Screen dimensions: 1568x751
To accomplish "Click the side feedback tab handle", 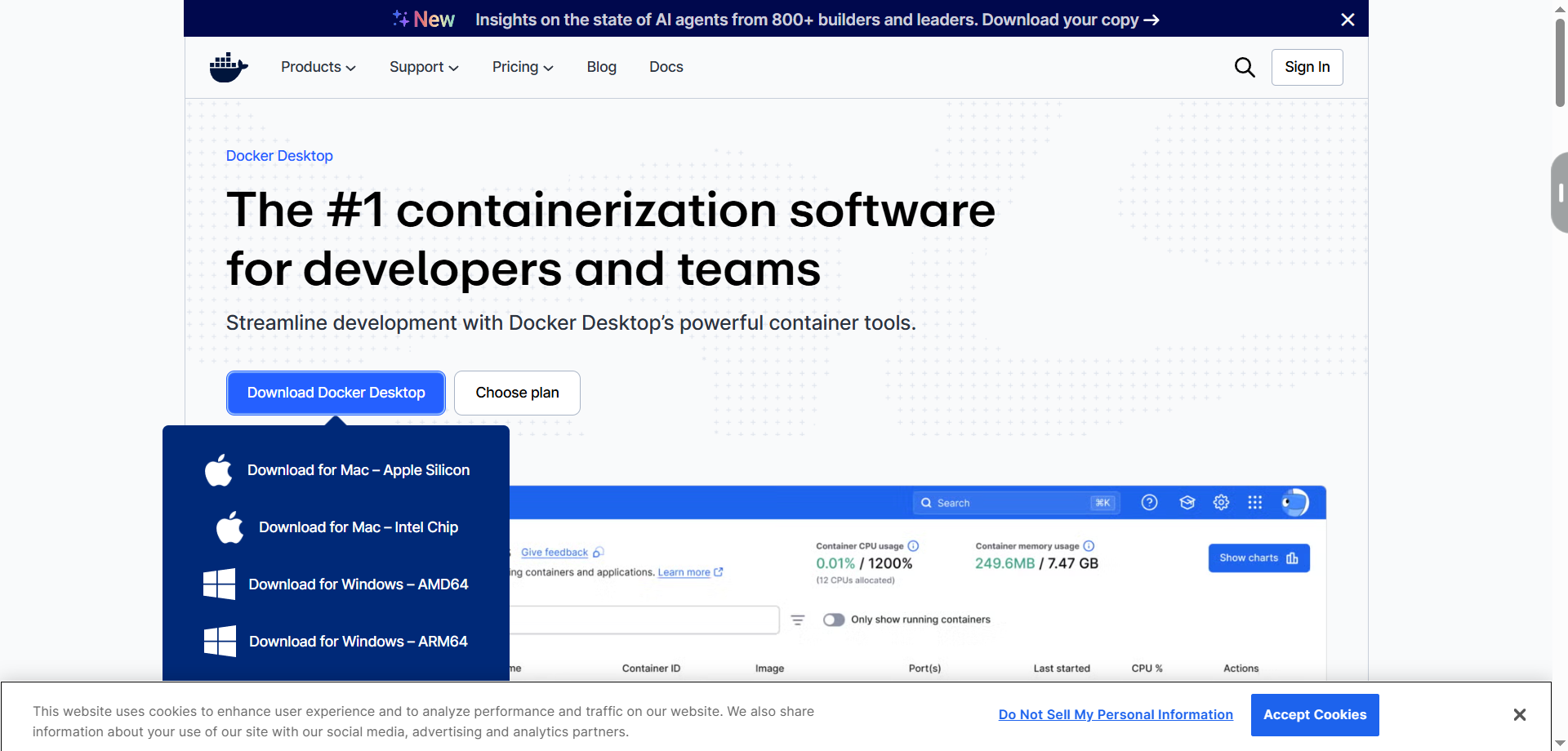I will (x=1560, y=193).
